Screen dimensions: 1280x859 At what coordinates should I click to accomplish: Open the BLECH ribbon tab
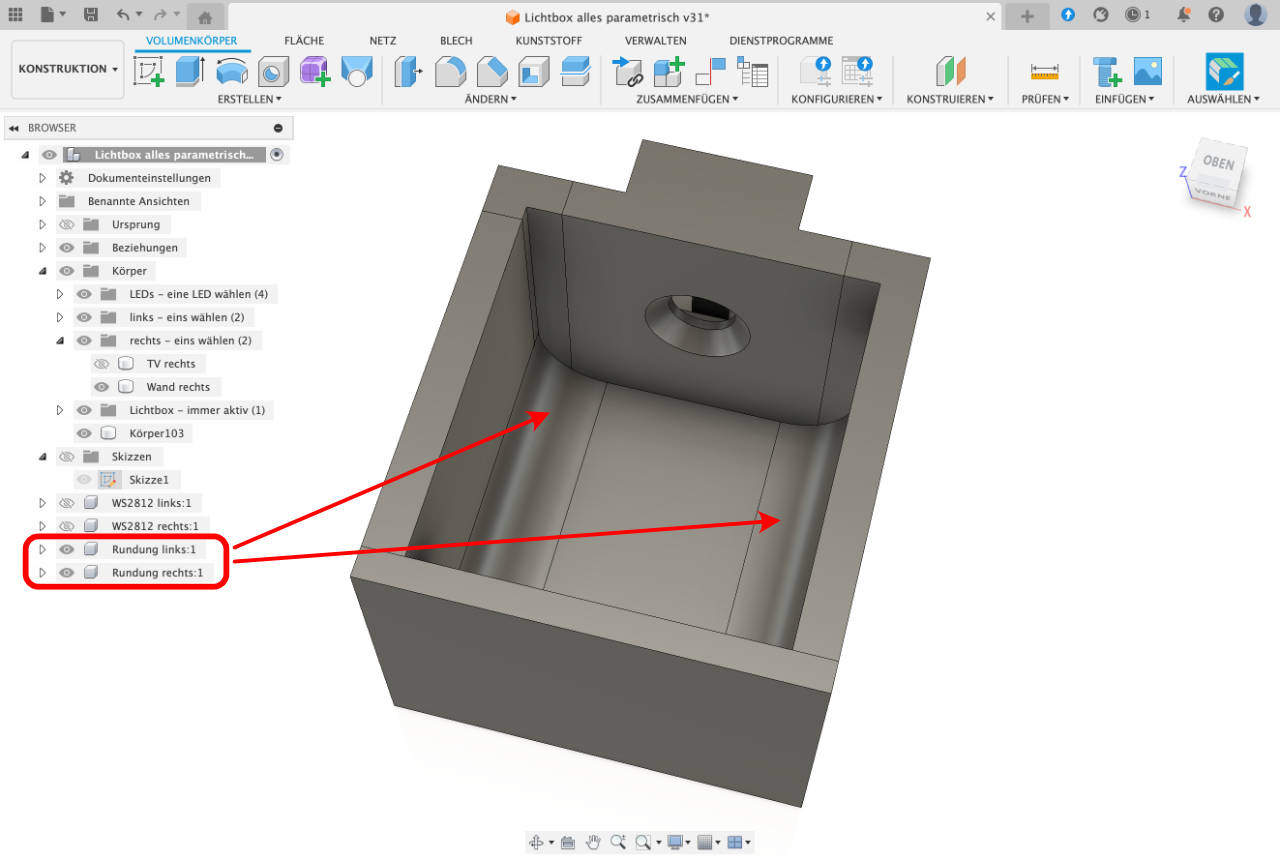(456, 41)
